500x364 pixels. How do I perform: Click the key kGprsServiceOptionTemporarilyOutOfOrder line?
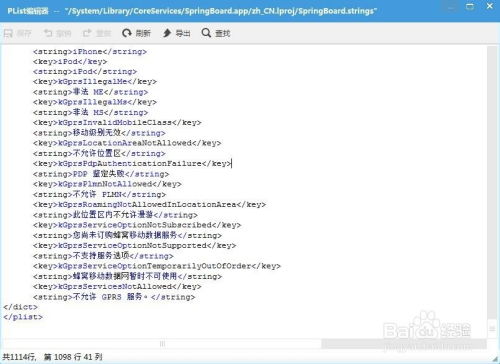157,266
